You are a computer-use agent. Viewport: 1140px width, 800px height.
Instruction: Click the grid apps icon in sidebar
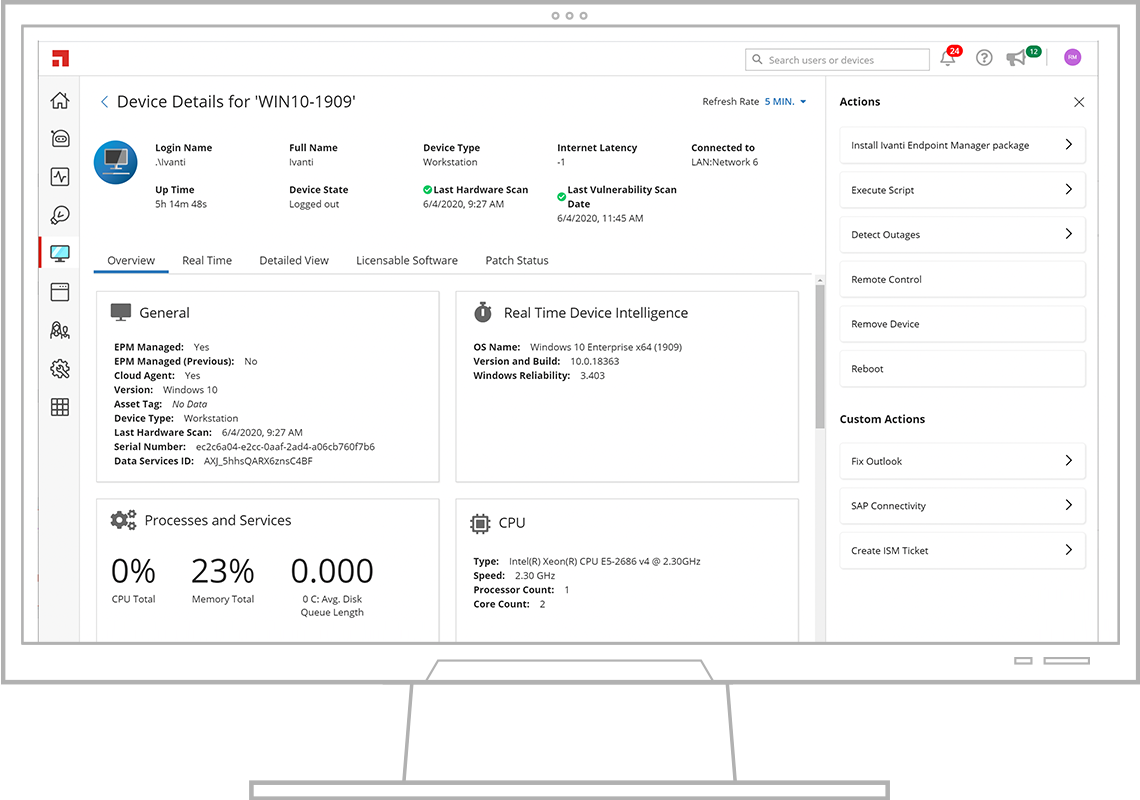pyautogui.click(x=60, y=407)
